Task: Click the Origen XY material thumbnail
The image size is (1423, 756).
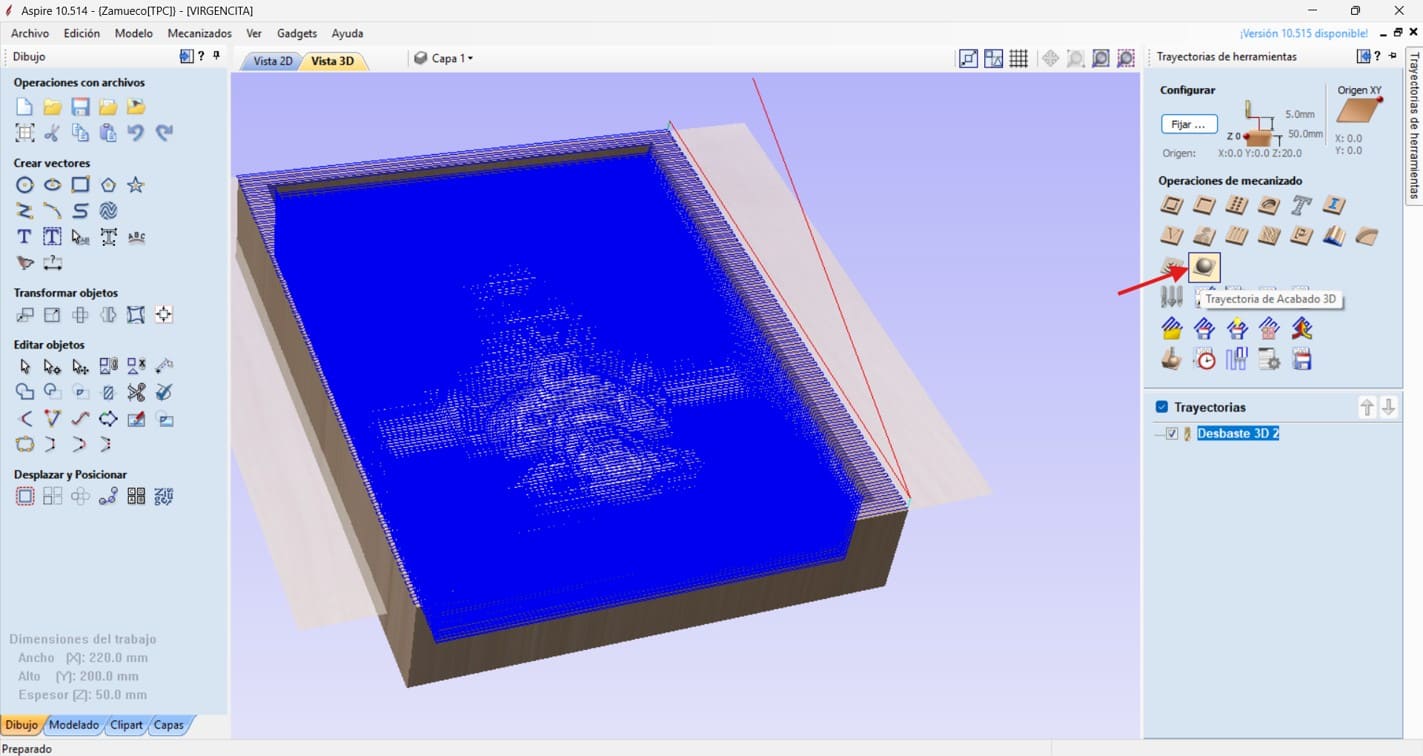Action: [1359, 111]
